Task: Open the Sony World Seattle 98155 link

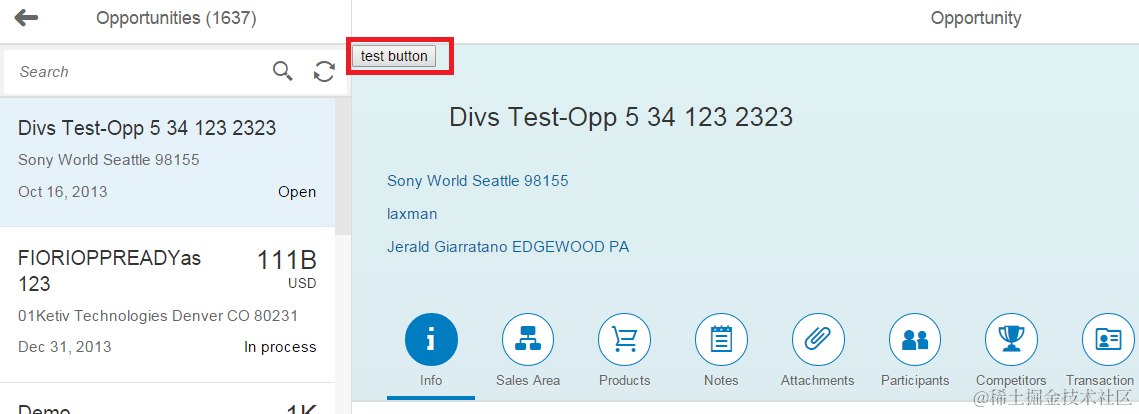Action: tap(478, 181)
